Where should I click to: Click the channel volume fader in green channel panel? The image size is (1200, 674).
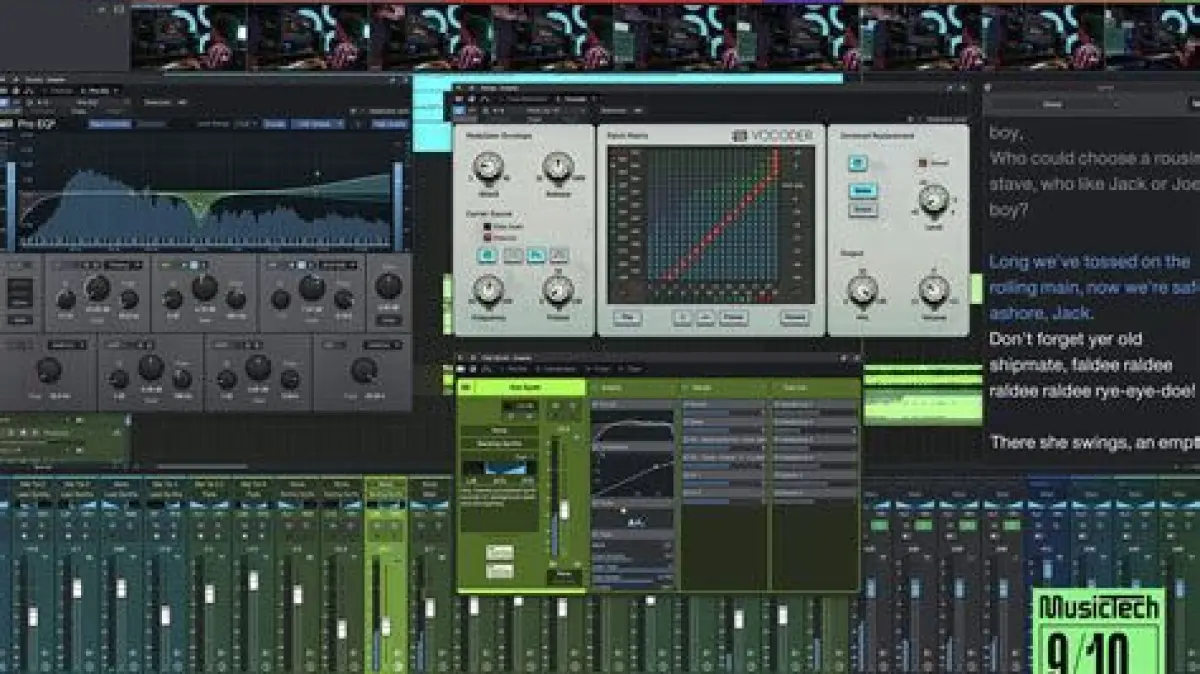click(563, 509)
